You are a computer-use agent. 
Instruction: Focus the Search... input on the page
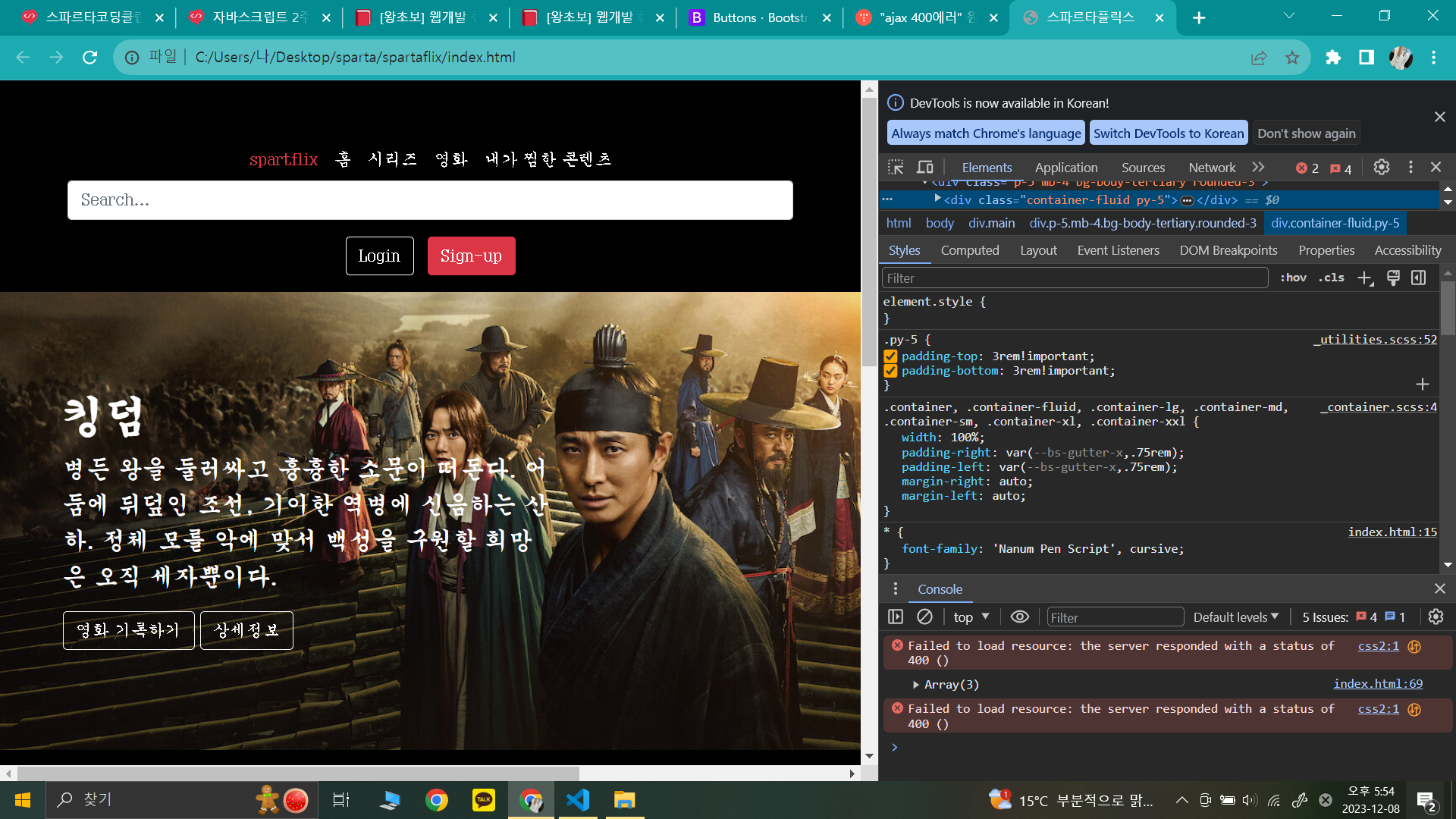(430, 200)
